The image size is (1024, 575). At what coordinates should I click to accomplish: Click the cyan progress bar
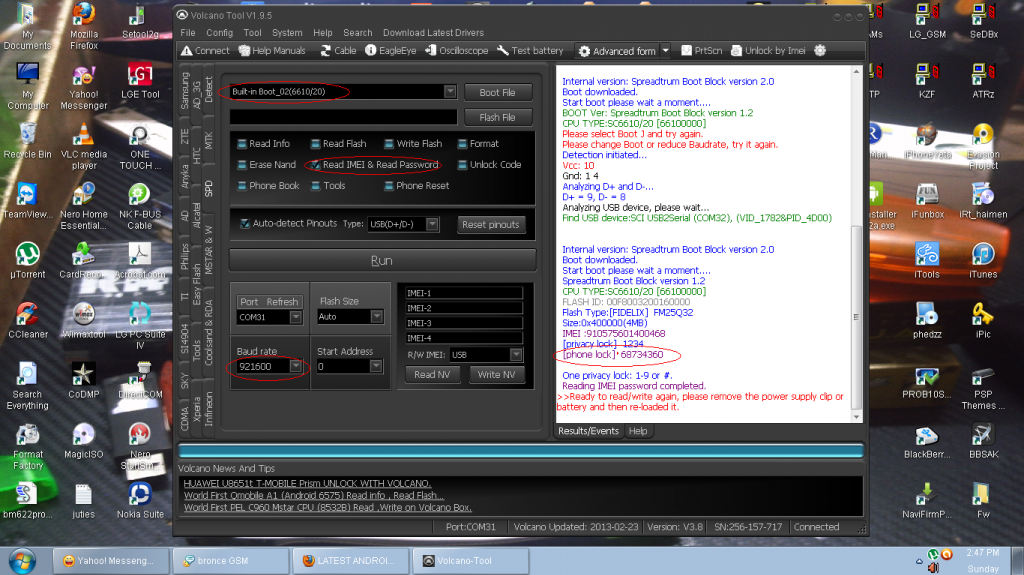click(x=521, y=450)
